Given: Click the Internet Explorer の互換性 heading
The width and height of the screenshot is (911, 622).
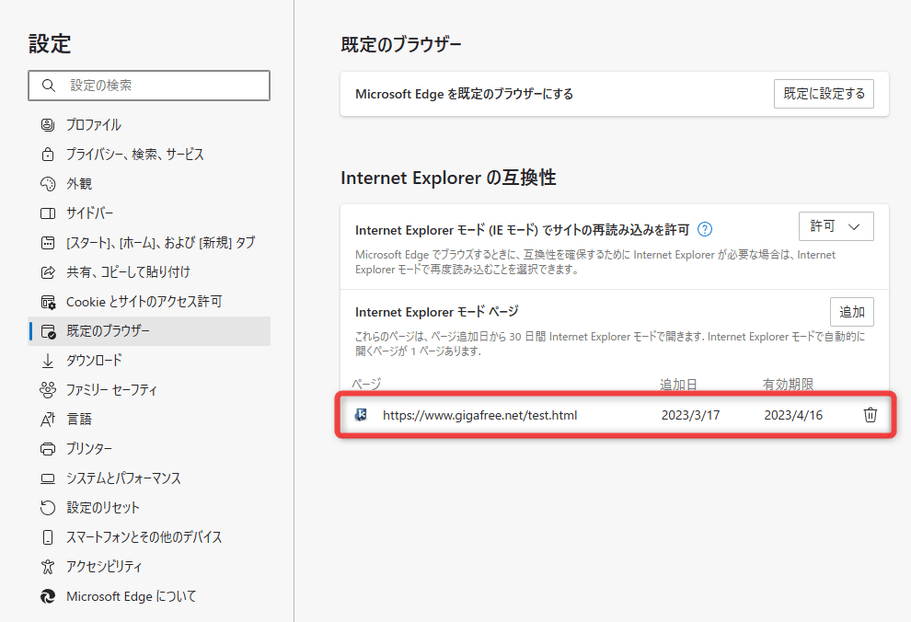Looking at the screenshot, I should [449, 178].
